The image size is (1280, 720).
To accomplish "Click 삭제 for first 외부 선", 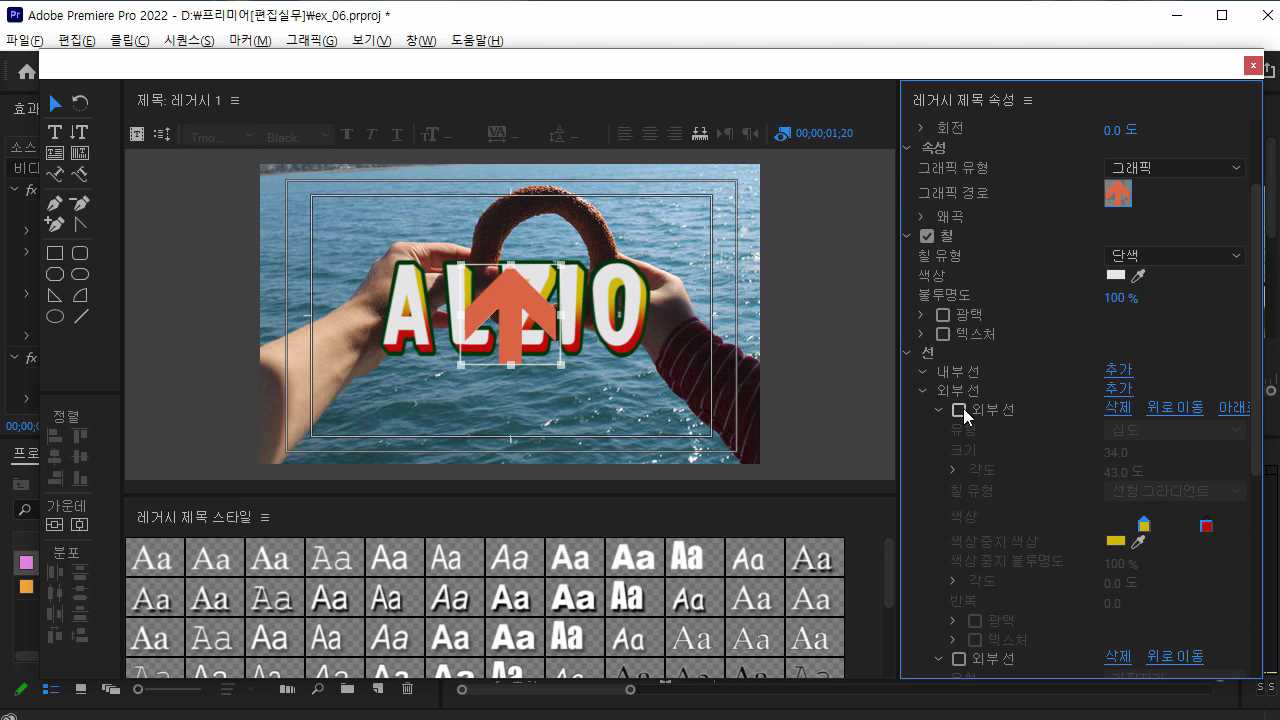I will tap(1118, 408).
